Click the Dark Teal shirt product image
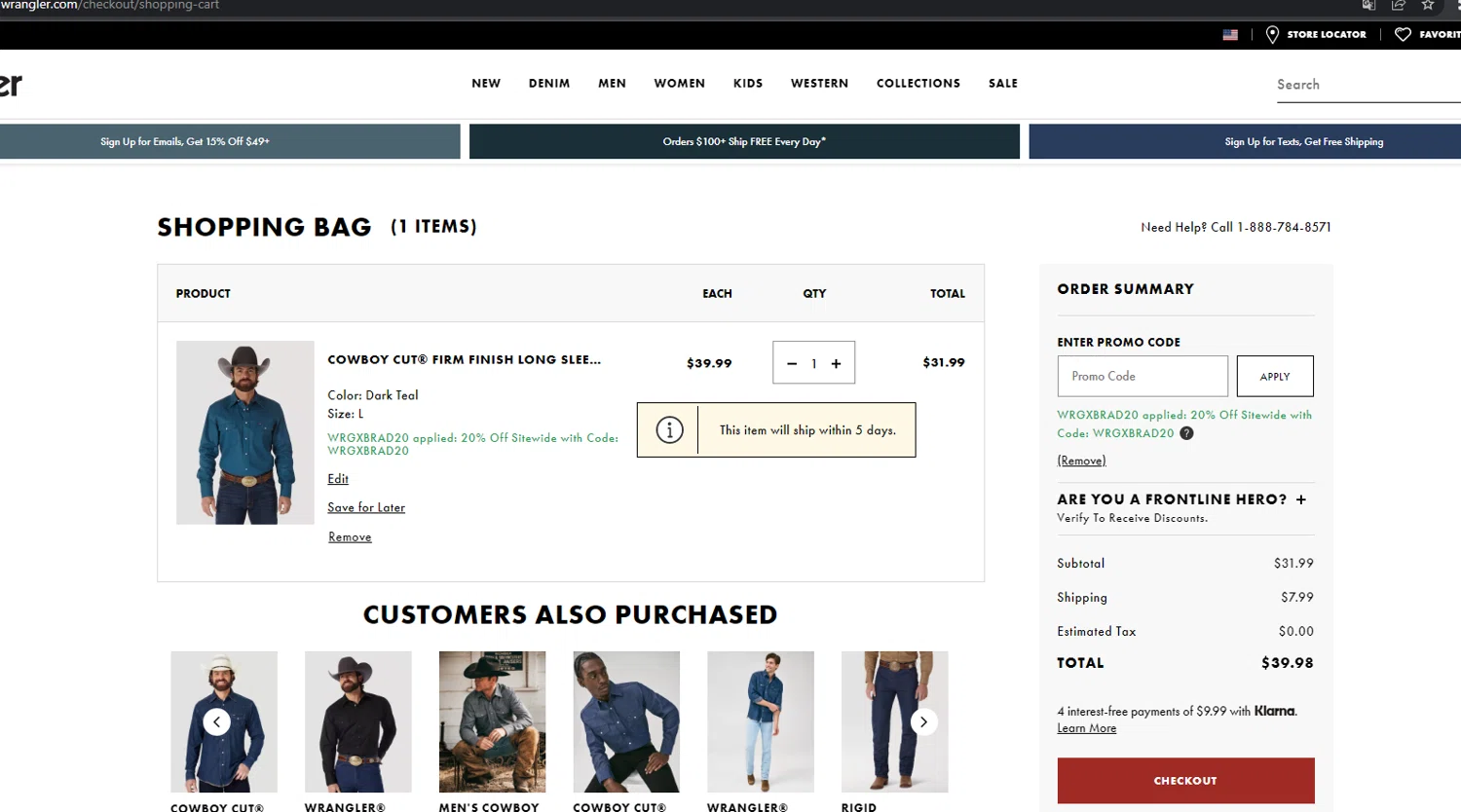This screenshot has height=812, width=1461. click(x=245, y=432)
